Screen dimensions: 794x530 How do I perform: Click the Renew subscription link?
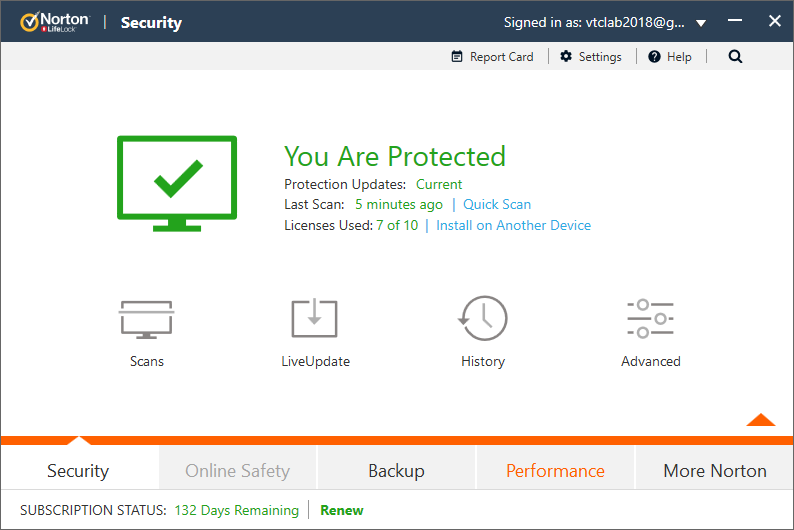(x=342, y=511)
